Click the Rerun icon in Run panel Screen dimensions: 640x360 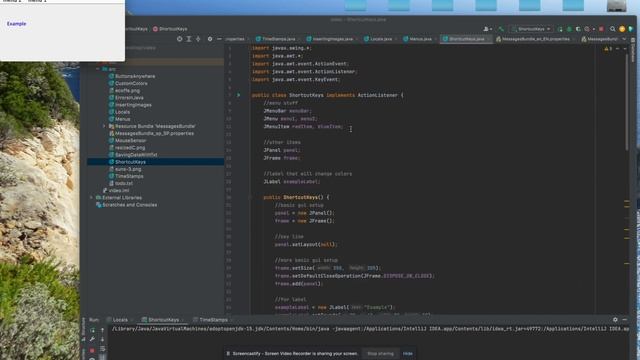(92, 330)
